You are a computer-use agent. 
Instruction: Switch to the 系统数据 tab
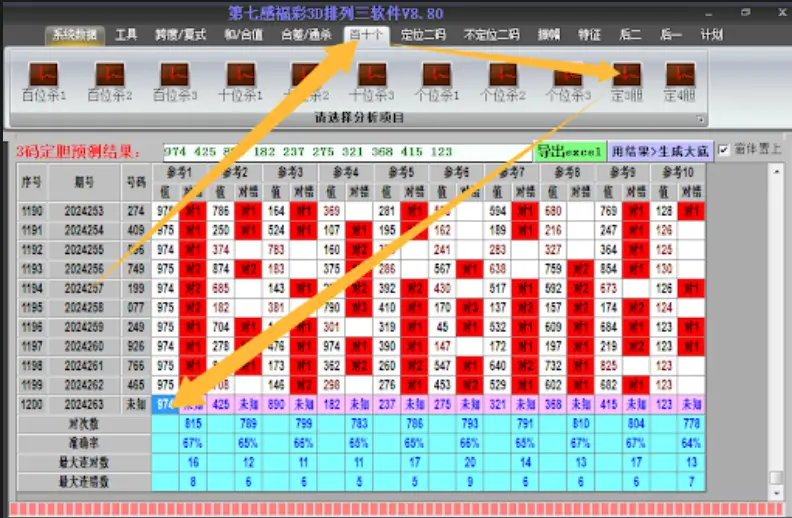[75, 34]
